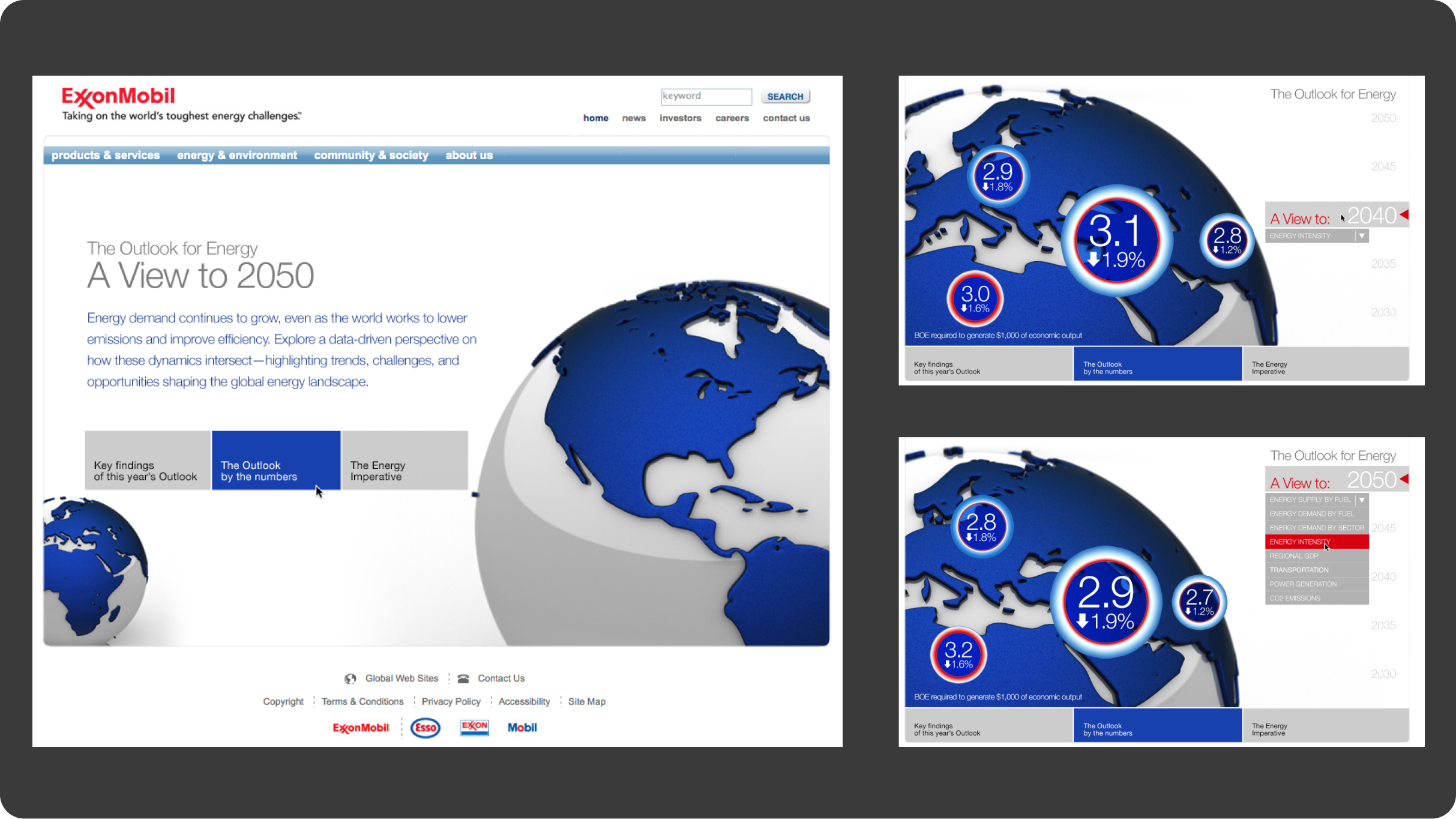This screenshot has width=1456, height=819.
Task: Open the news link
Action: point(634,118)
